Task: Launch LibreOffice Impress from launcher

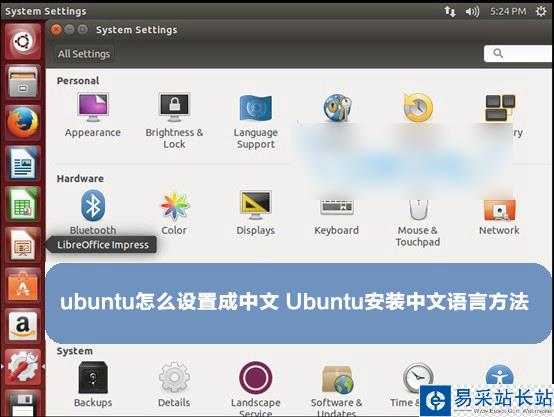Action: (23, 245)
